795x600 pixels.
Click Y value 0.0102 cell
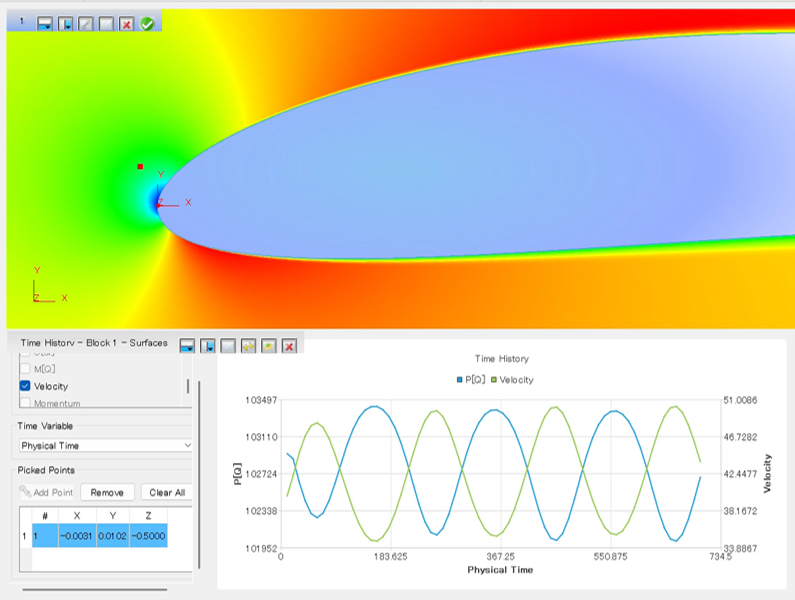[113, 536]
